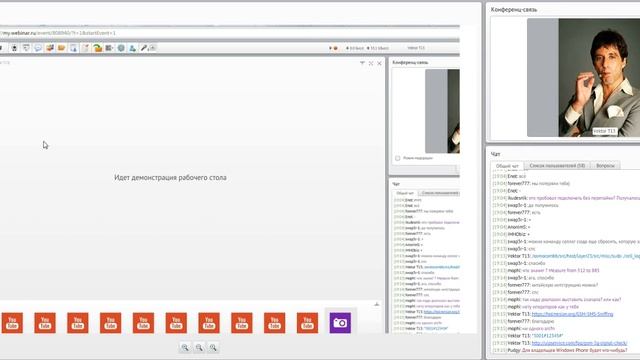The height and width of the screenshot is (360, 640).
Task: Click the chat bubble icon in the toolbar
Action: point(38,48)
